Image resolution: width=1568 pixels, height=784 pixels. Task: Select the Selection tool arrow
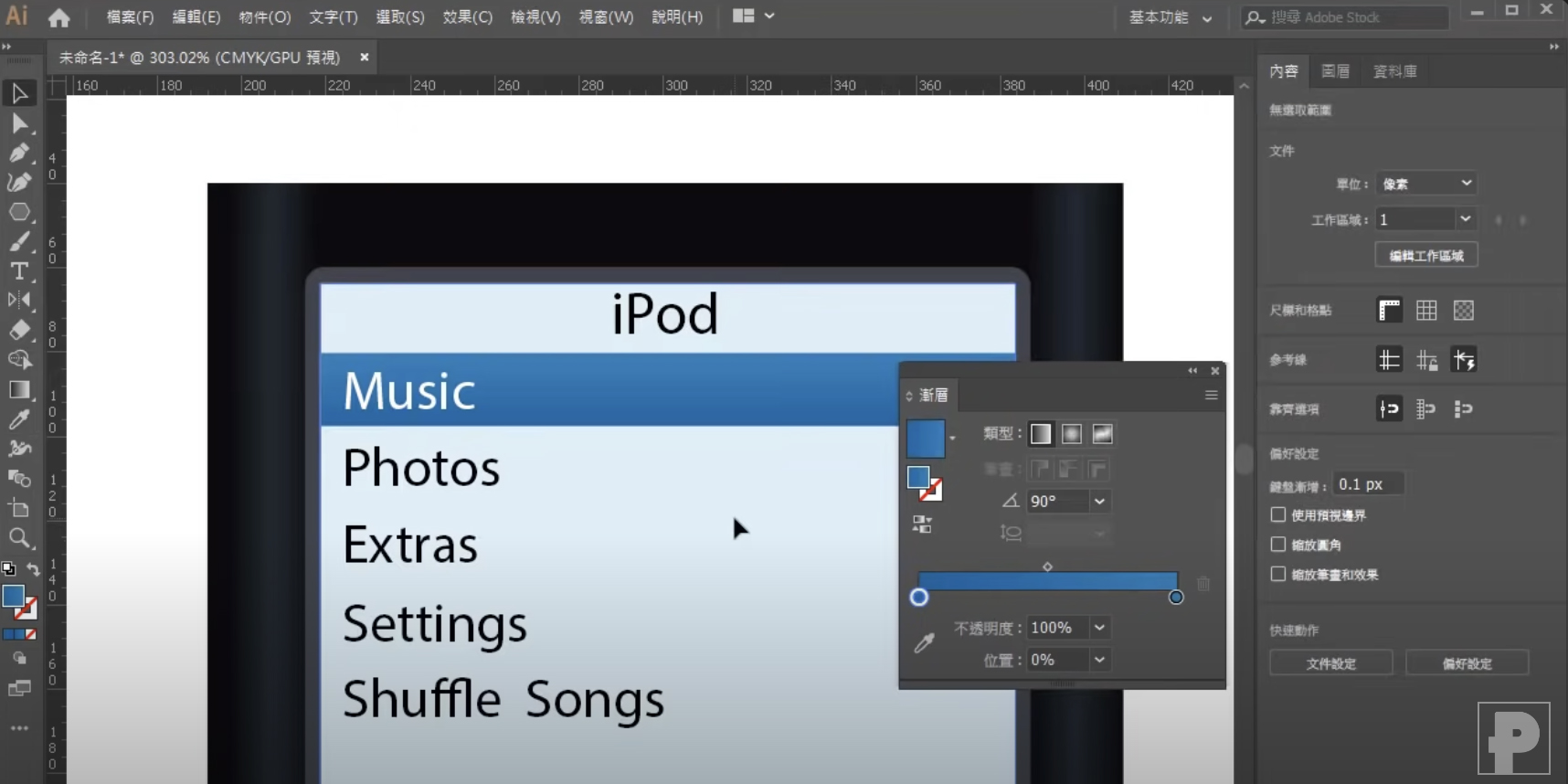click(x=19, y=93)
